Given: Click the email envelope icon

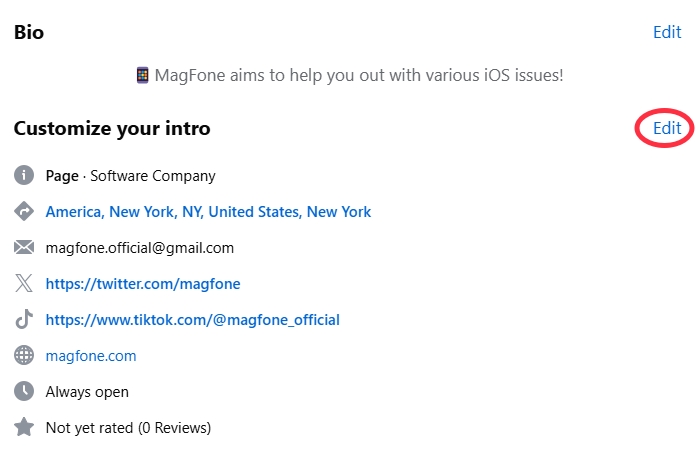Looking at the screenshot, I should (24, 248).
